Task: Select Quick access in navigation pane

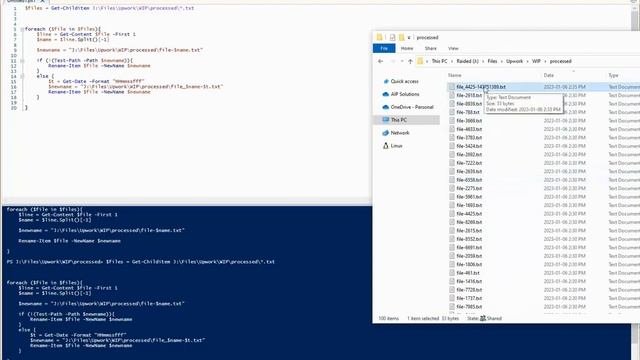Action: pyautogui.click(x=404, y=81)
